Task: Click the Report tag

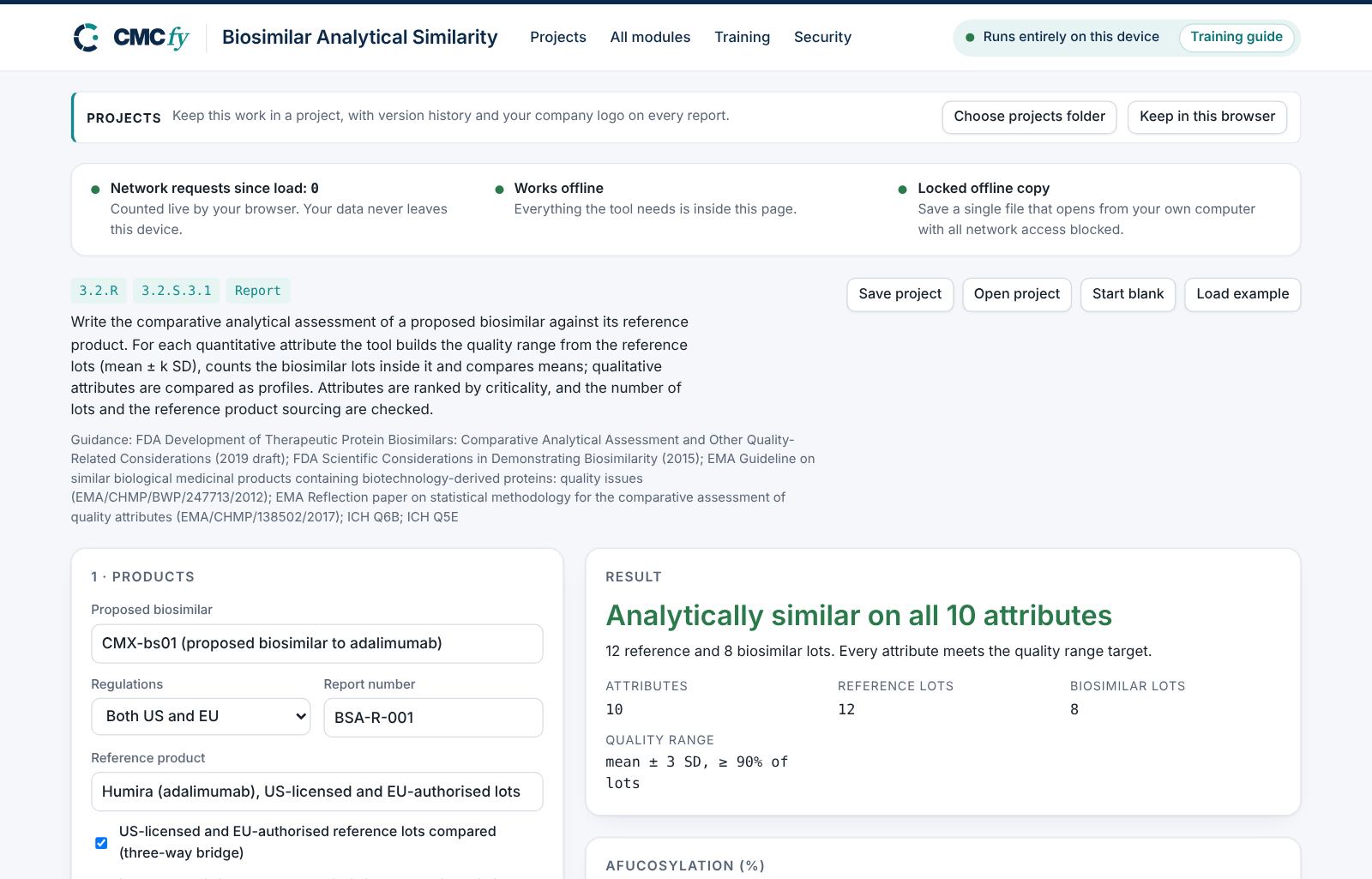Action: coord(258,291)
